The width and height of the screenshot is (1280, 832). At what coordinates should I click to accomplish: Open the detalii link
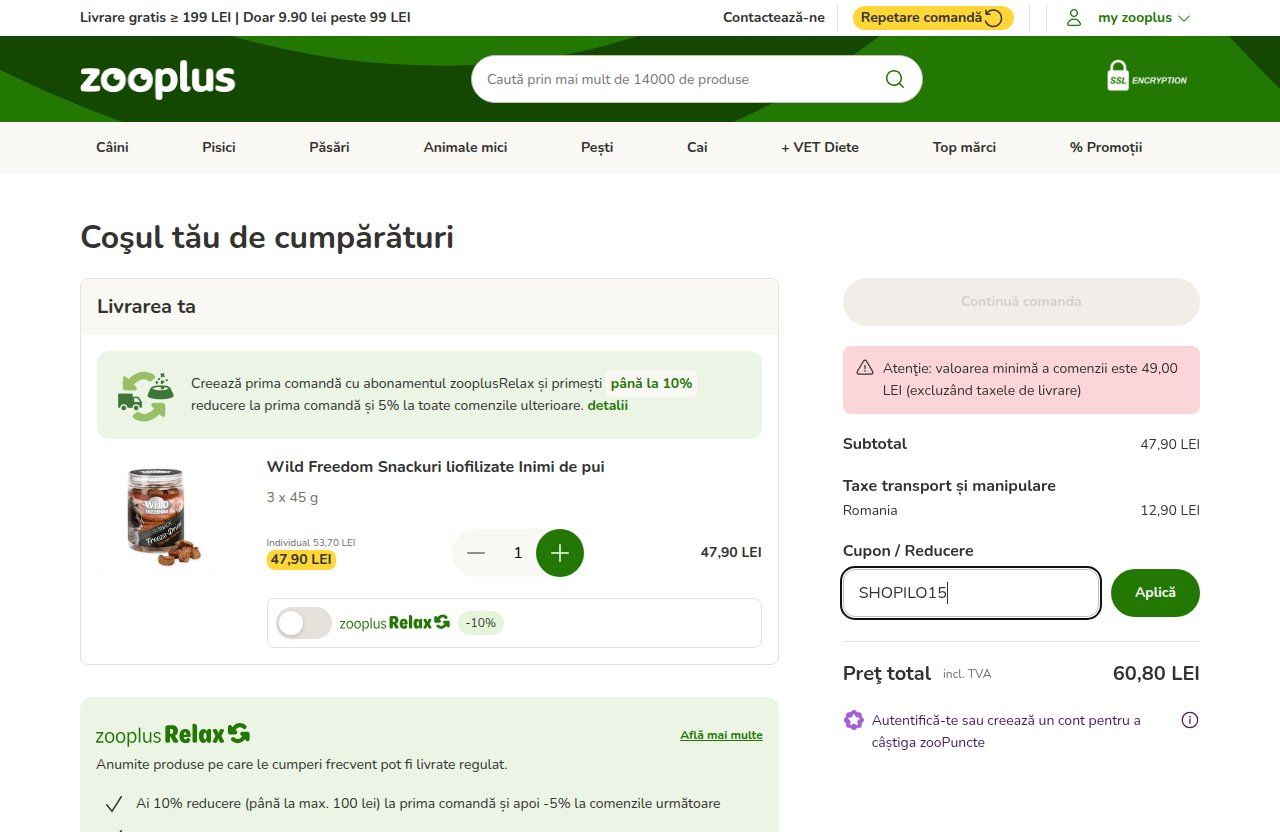tap(608, 405)
